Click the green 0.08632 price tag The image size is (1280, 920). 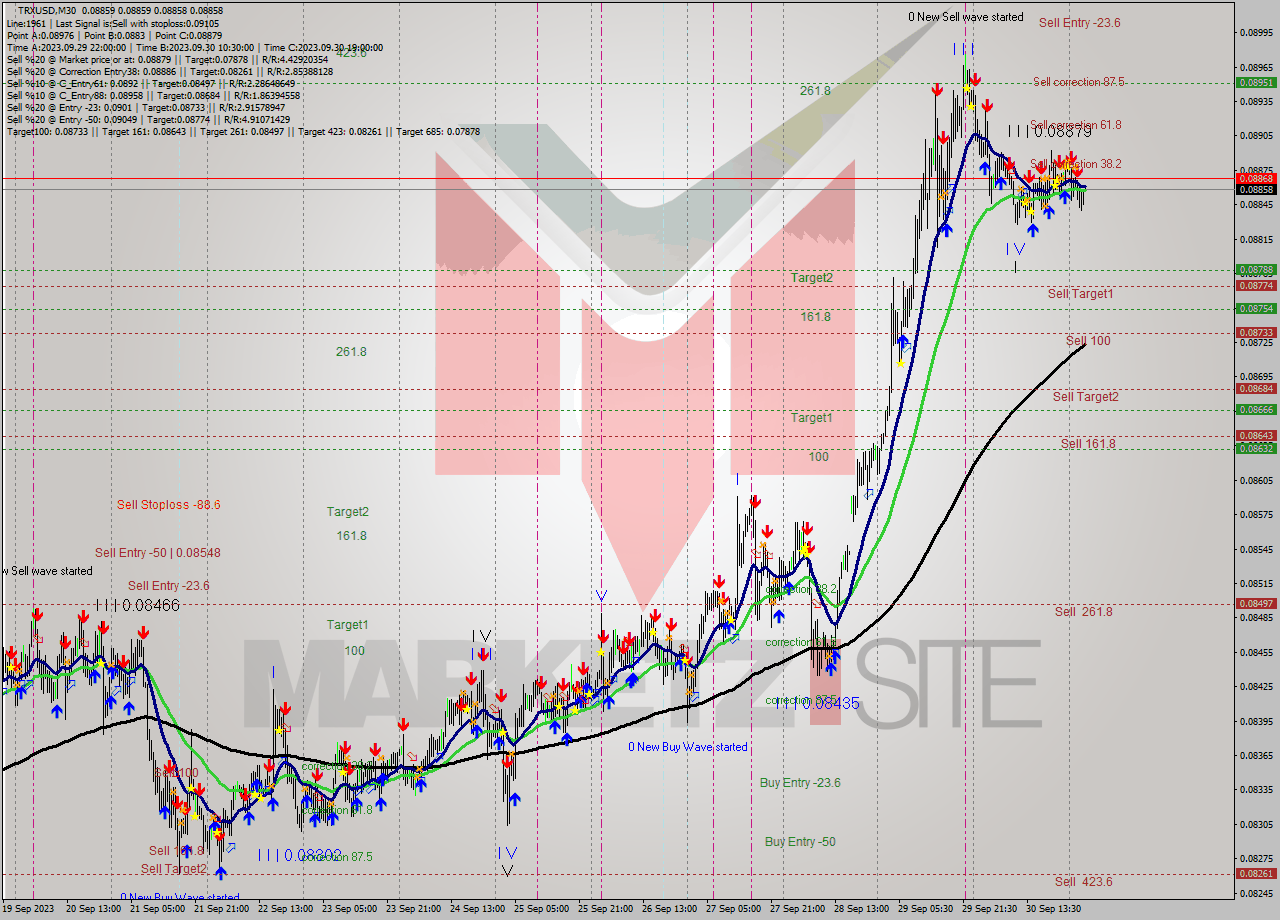[x=1256, y=448]
